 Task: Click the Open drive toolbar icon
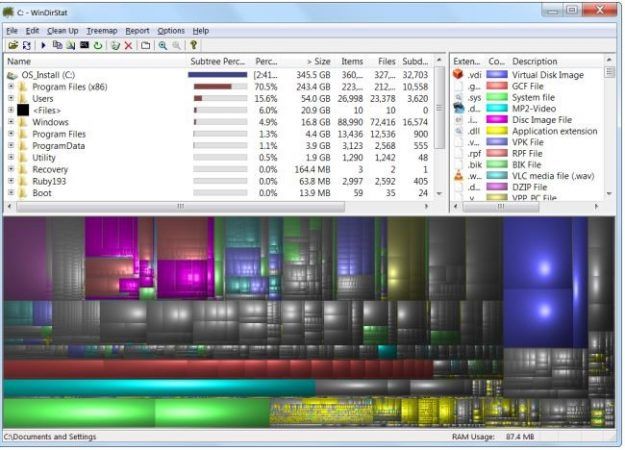(13, 45)
